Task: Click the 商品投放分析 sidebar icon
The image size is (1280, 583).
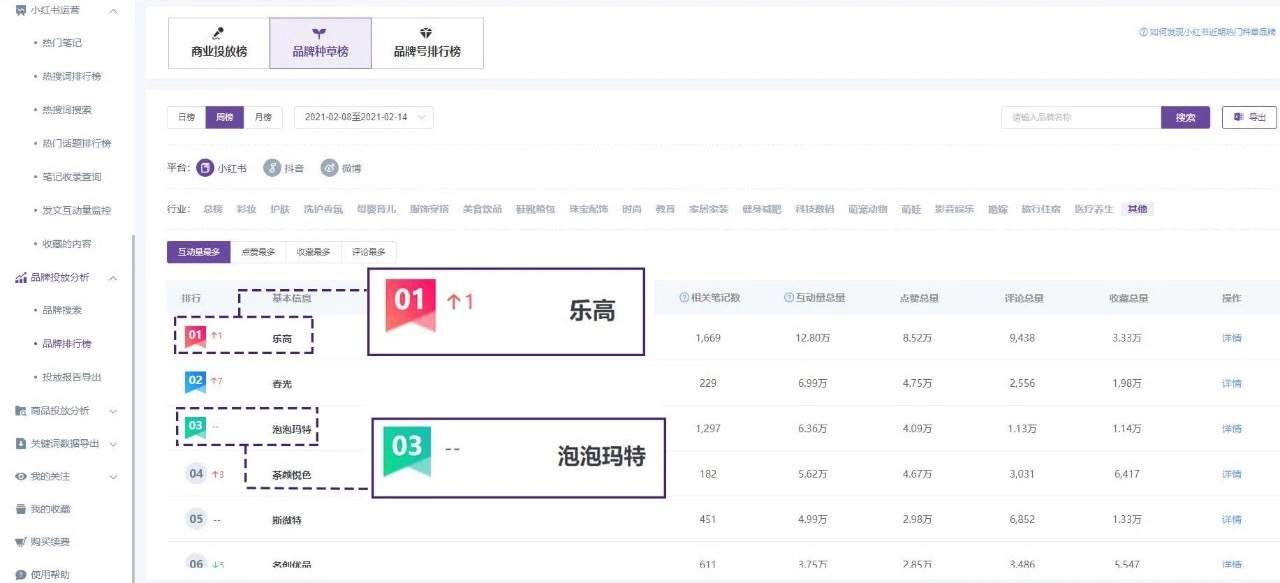Action: click(x=21, y=410)
